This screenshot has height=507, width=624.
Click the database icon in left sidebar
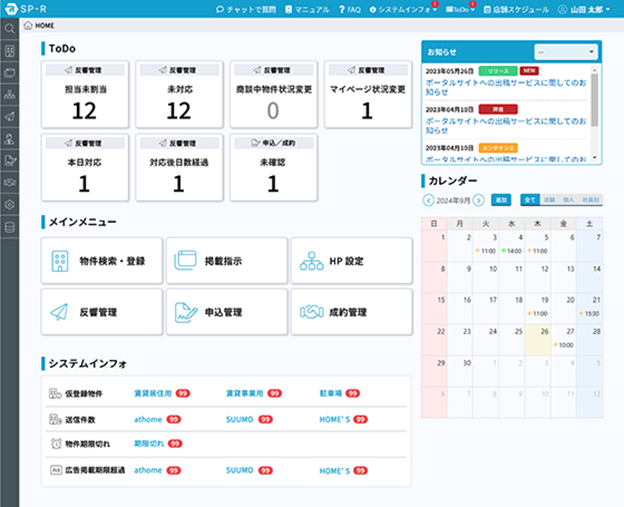[9, 226]
